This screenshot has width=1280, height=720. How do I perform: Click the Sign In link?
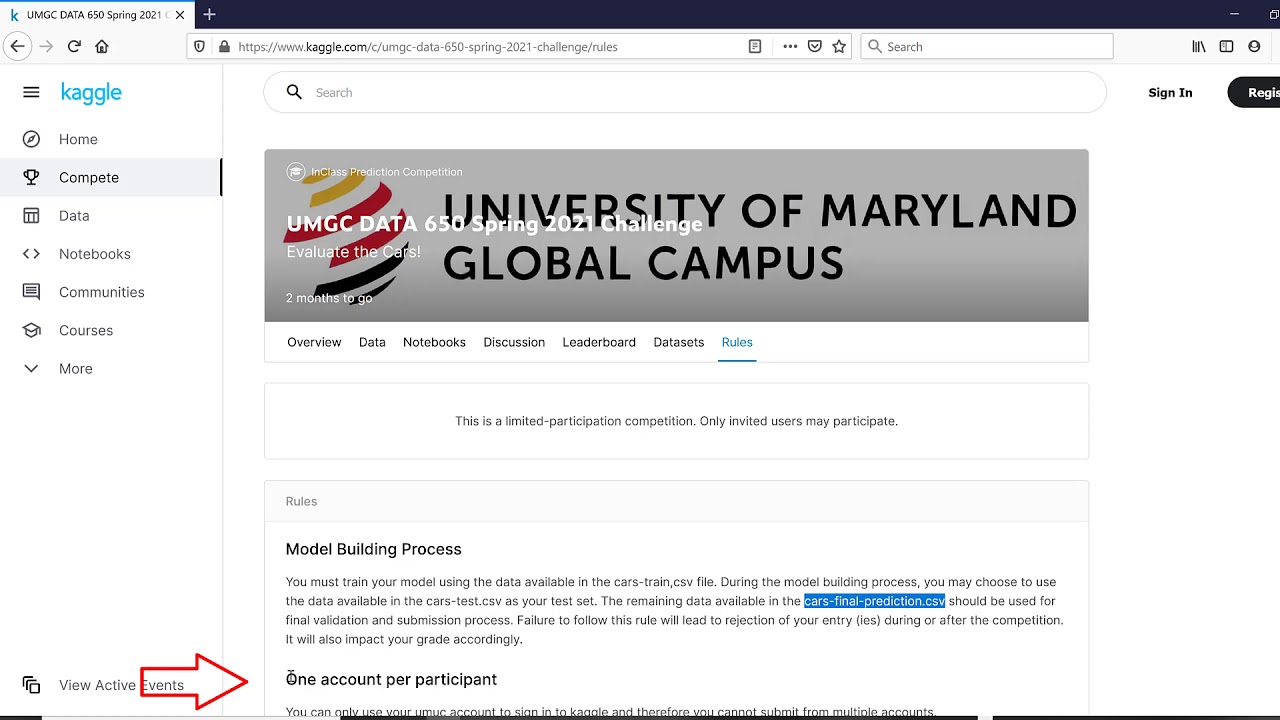[x=1170, y=92]
